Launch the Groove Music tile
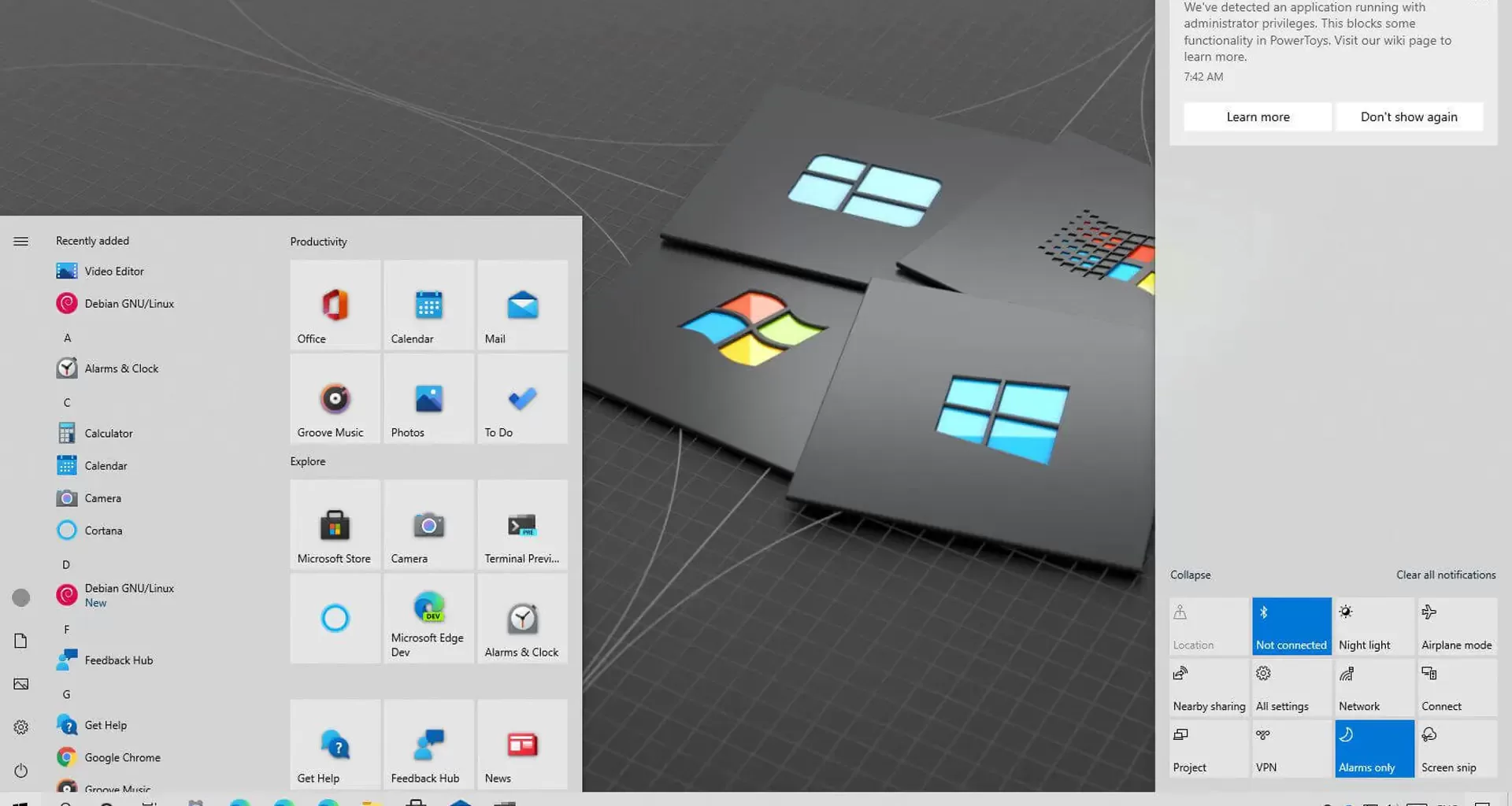Screen dimensions: 1512x806 [335, 398]
